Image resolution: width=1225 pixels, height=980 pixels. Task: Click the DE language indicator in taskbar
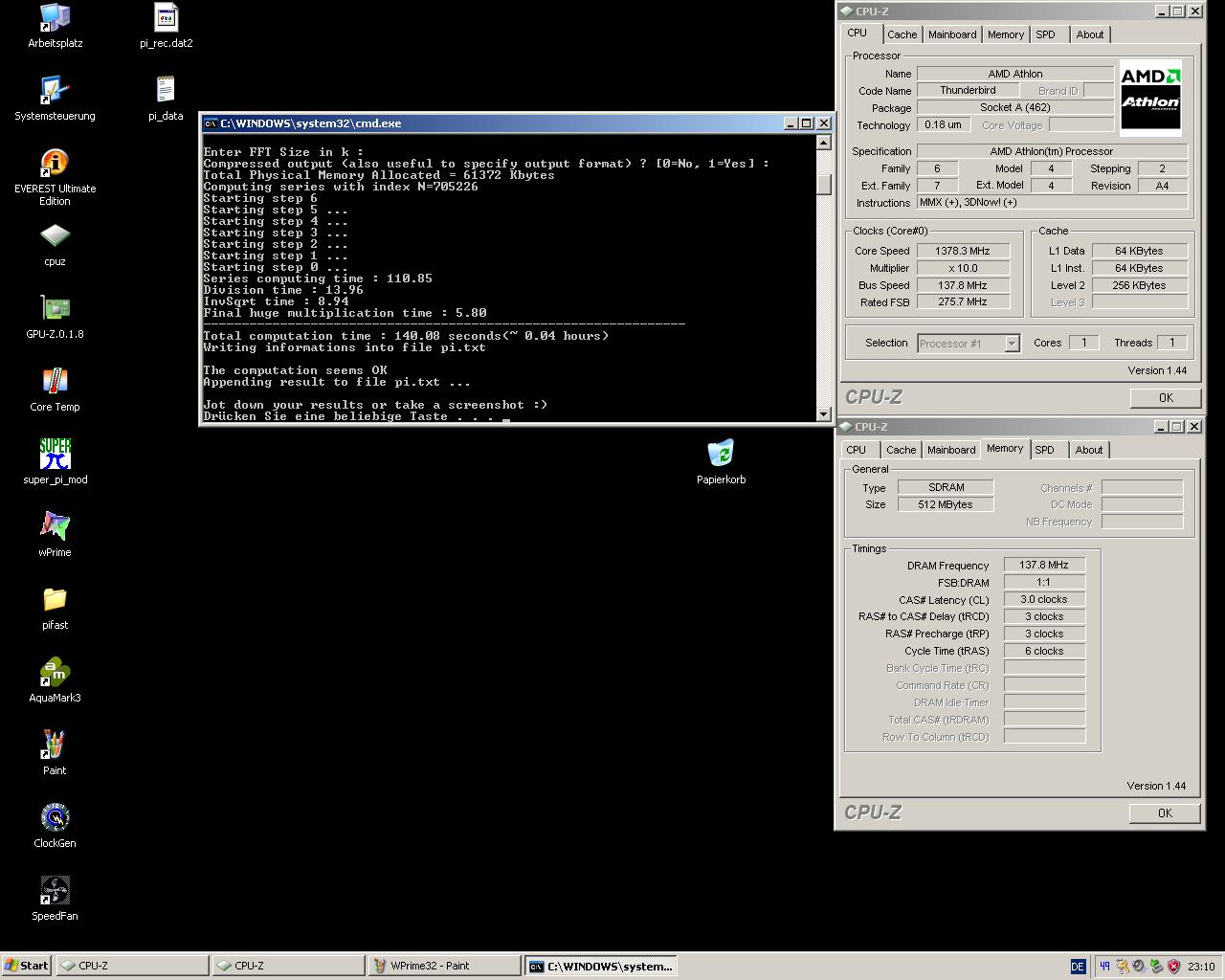pyautogui.click(x=1078, y=967)
